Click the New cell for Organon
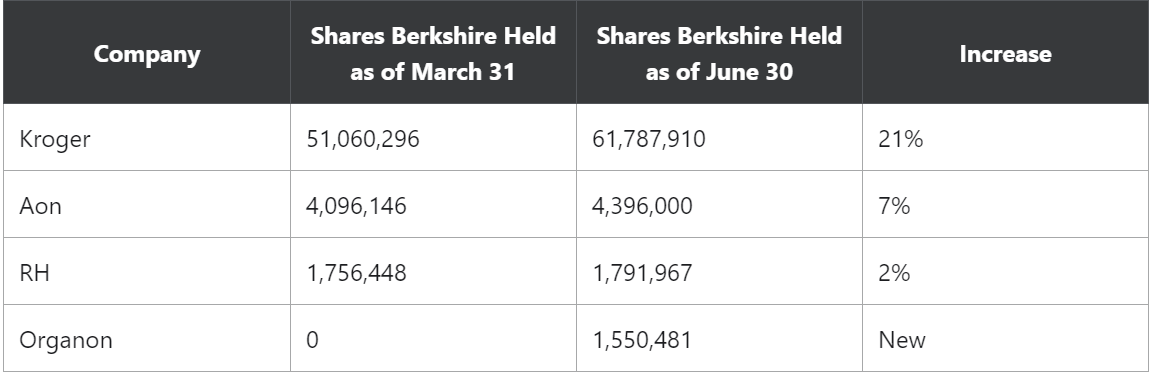 point(1005,339)
